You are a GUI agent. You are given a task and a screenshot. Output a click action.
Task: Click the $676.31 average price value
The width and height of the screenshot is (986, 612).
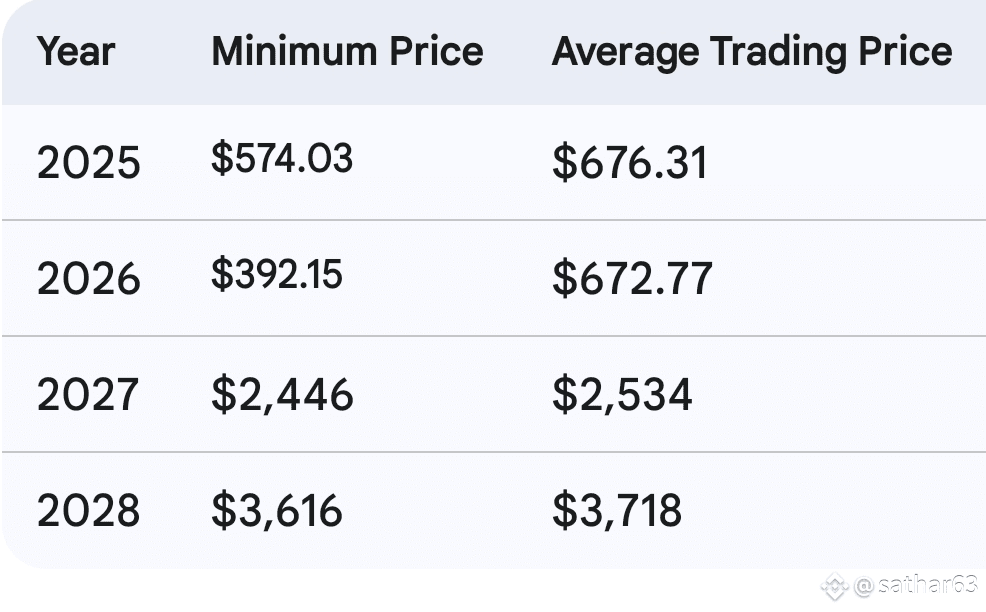point(630,163)
